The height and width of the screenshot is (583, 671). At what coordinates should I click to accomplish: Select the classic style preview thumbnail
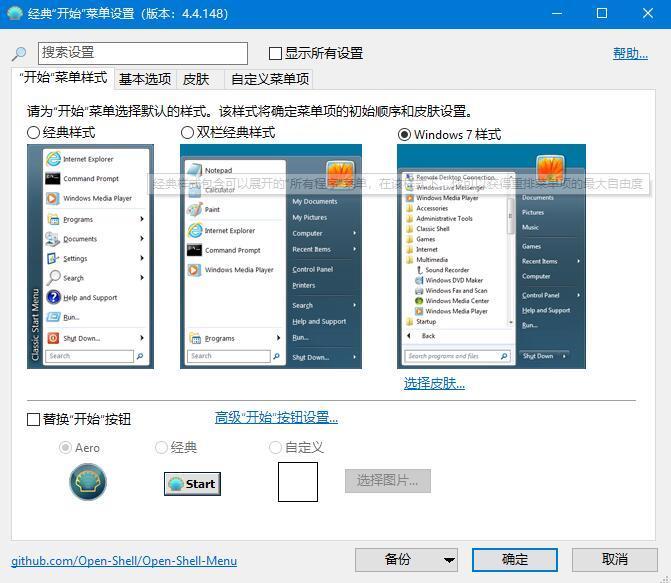pos(90,256)
